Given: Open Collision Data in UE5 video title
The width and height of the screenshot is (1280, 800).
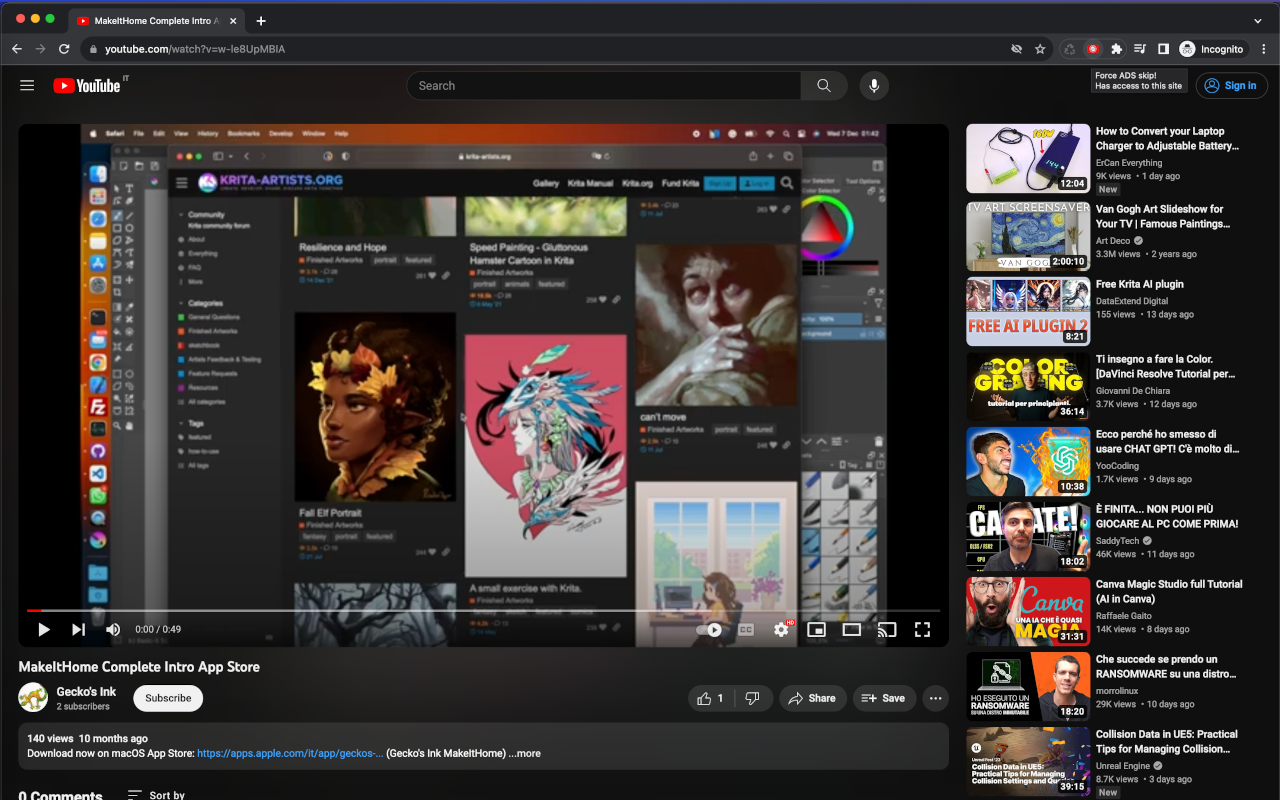Looking at the screenshot, I should point(1167,741).
